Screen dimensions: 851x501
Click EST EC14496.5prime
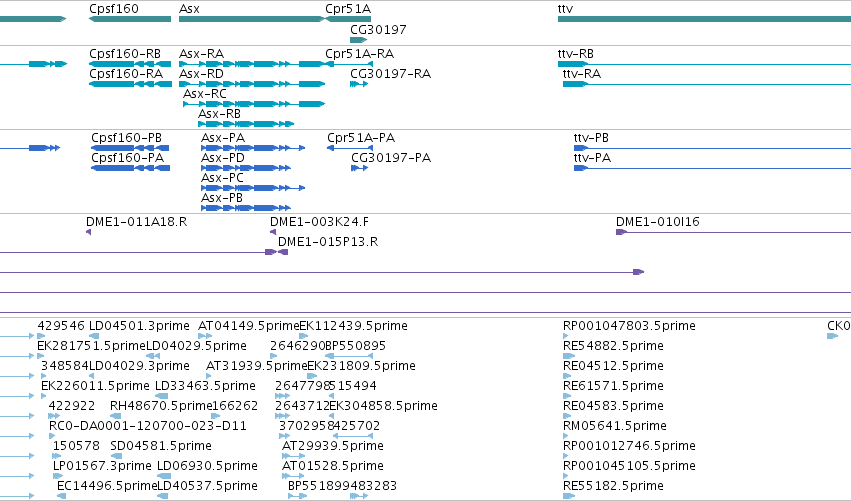tap(107, 487)
